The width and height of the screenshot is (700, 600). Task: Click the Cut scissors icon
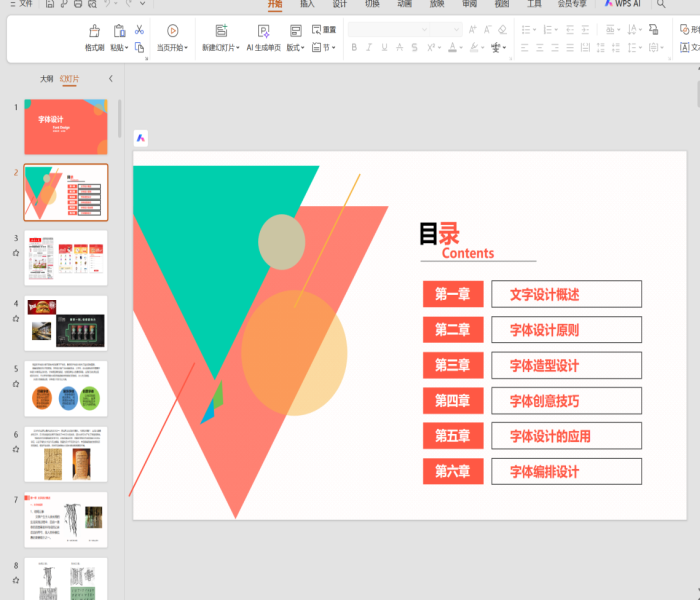139,30
